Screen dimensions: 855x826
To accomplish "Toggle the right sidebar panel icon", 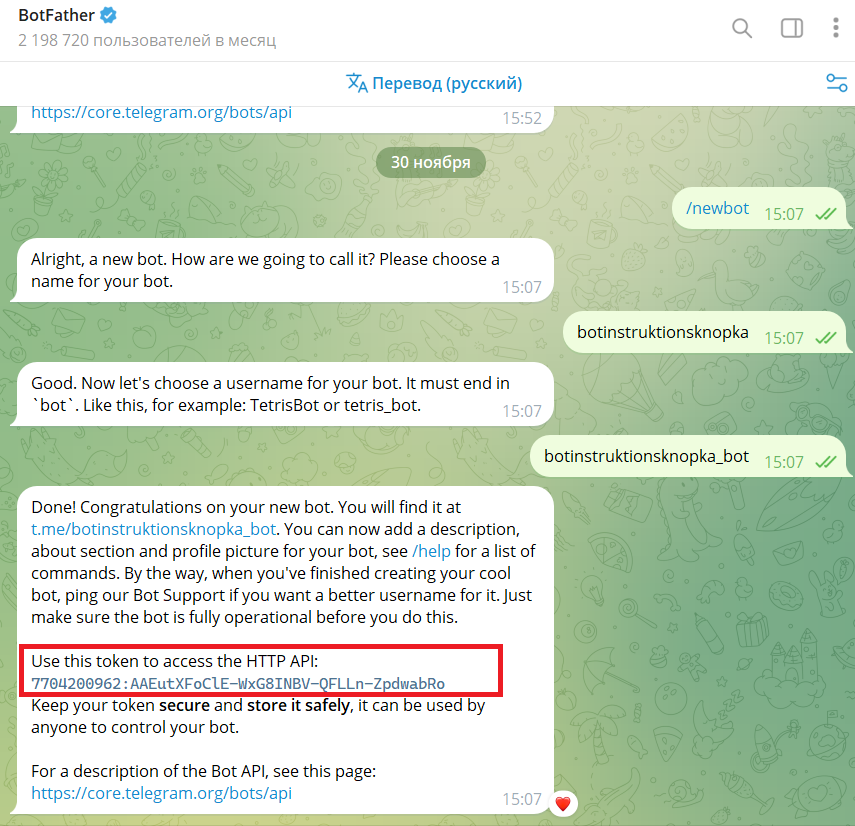I will pos(792,28).
